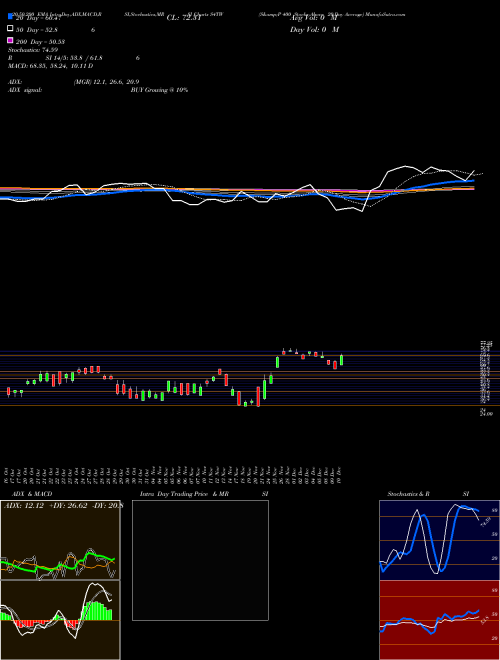Screen dimensions: 500x660
Task: Open the ADX indicator chart panel
Action: coord(60,540)
